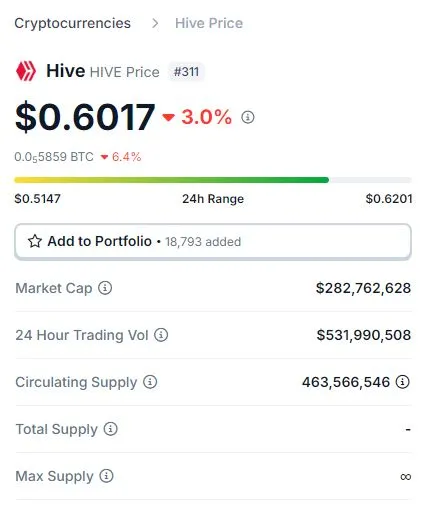Image resolution: width=433 pixels, height=518 pixels.
Task: Click the red 3.0% down arrow
Action: 168,117
